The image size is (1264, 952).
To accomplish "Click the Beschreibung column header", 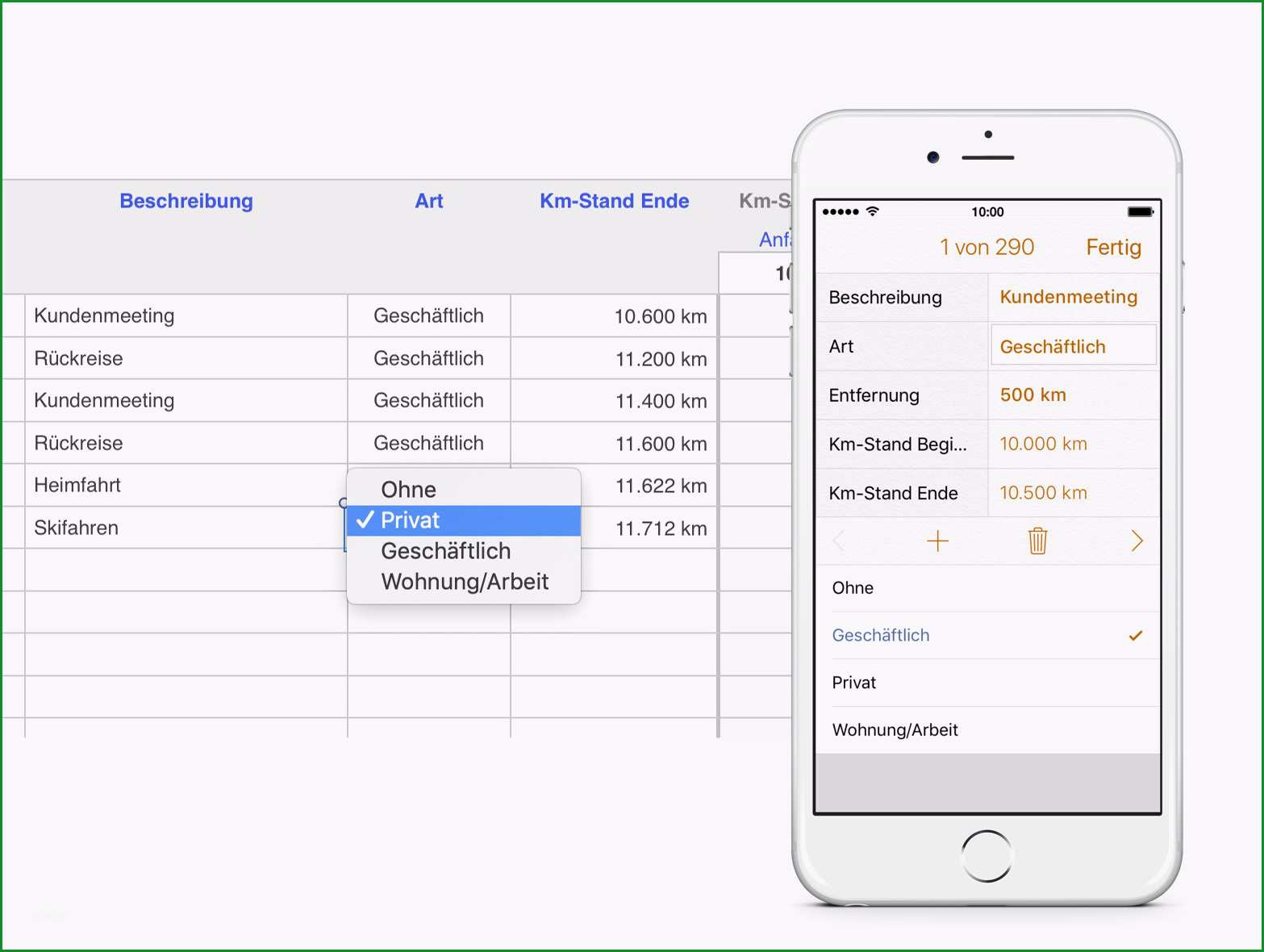I will [x=186, y=201].
